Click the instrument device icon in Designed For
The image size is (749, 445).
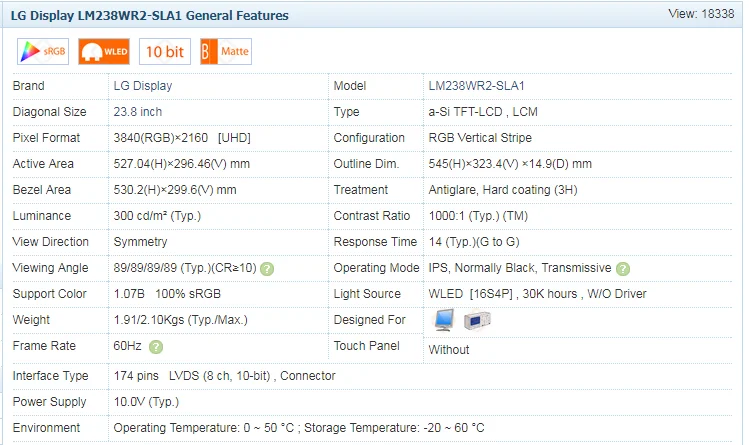click(x=477, y=320)
